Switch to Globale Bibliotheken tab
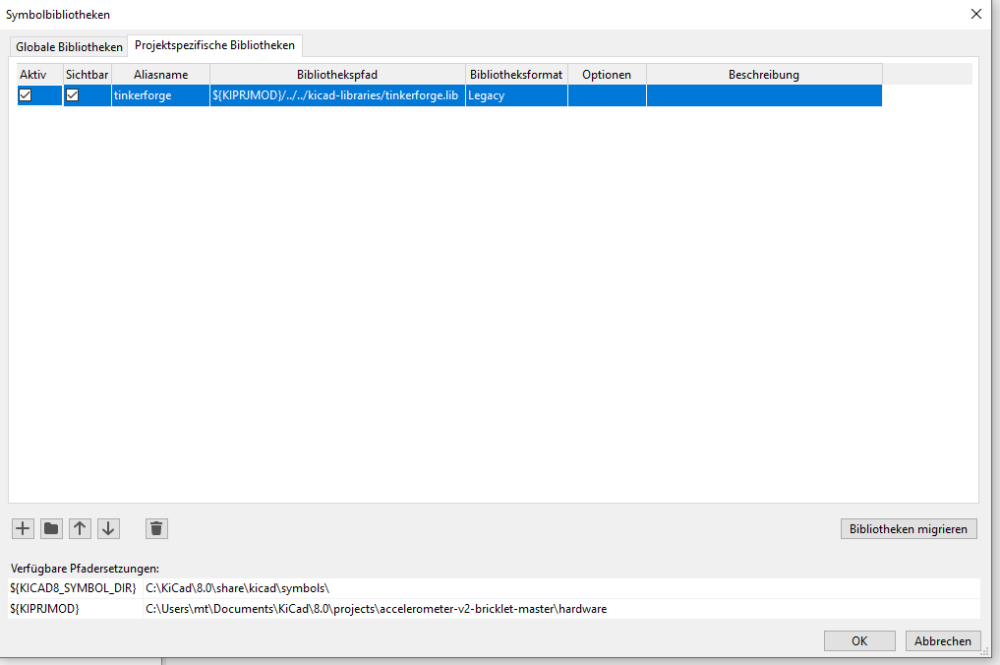This screenshot has height=665, width=1000. (69, 47)
